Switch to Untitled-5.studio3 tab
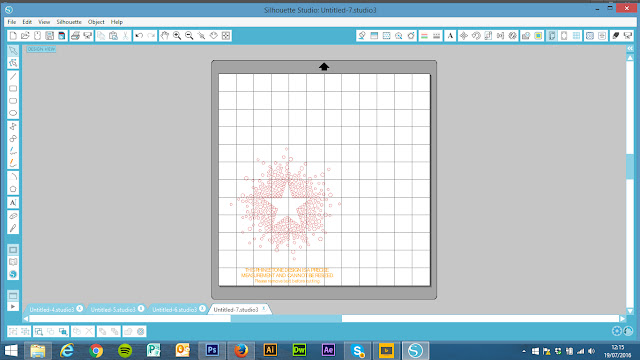This screenshot has width=640, height=360. click(113, 310)
